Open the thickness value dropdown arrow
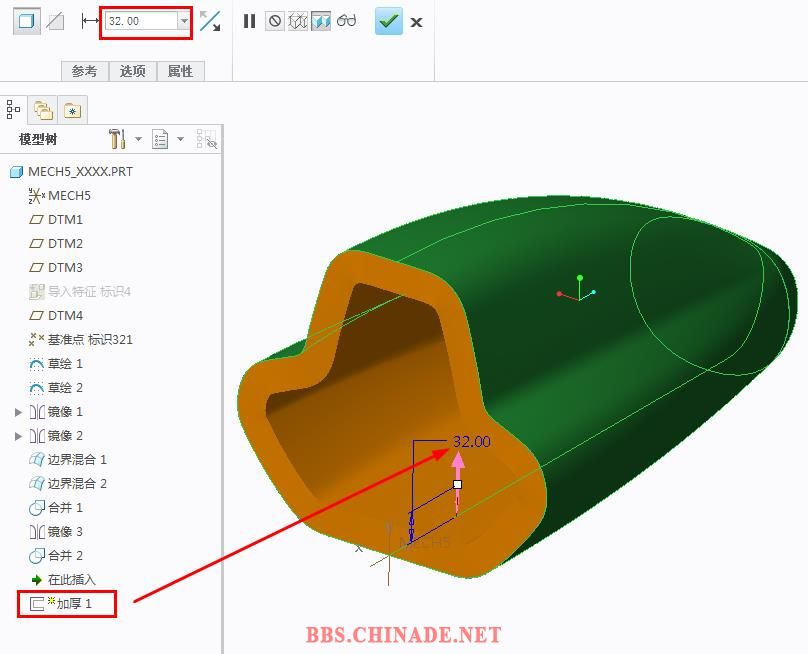 [x=184, y=21]
